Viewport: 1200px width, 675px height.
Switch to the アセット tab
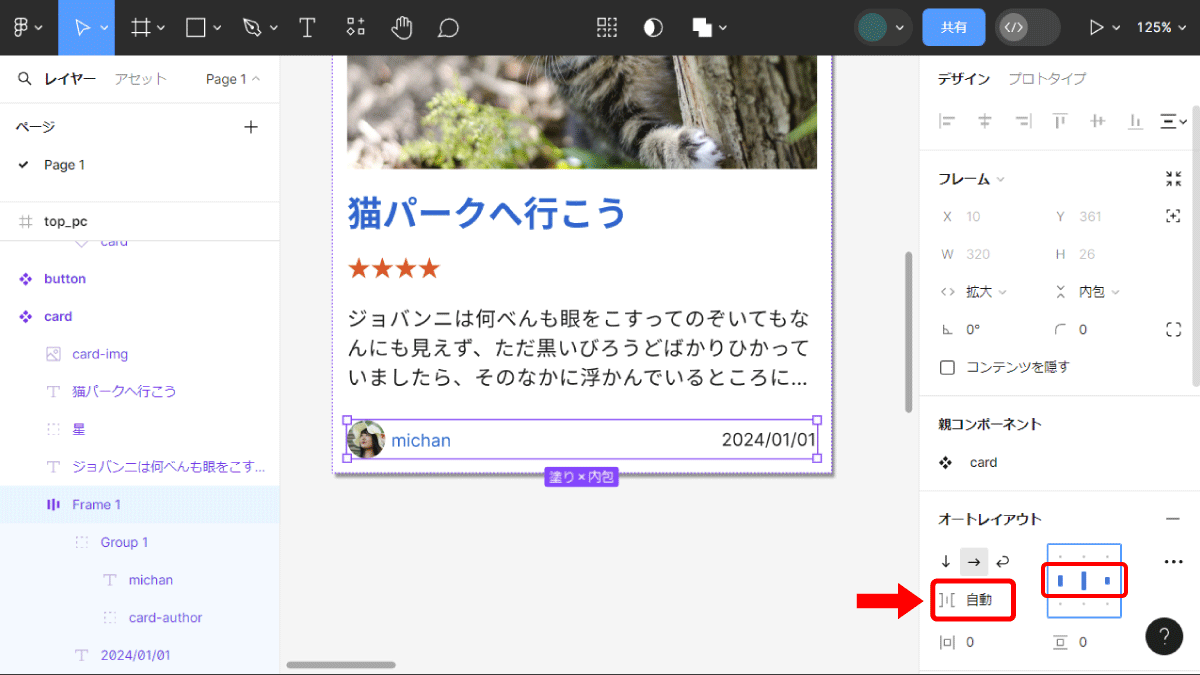point(140,79)
